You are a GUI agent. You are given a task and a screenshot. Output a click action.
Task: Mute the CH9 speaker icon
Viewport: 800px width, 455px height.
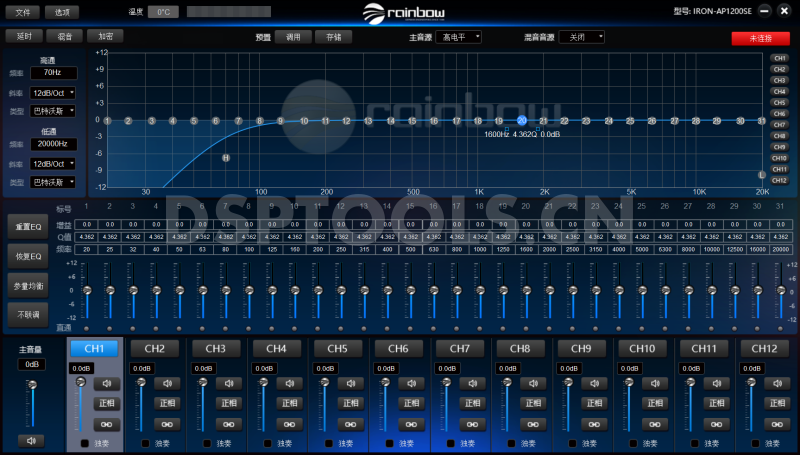tap(594, 384)
